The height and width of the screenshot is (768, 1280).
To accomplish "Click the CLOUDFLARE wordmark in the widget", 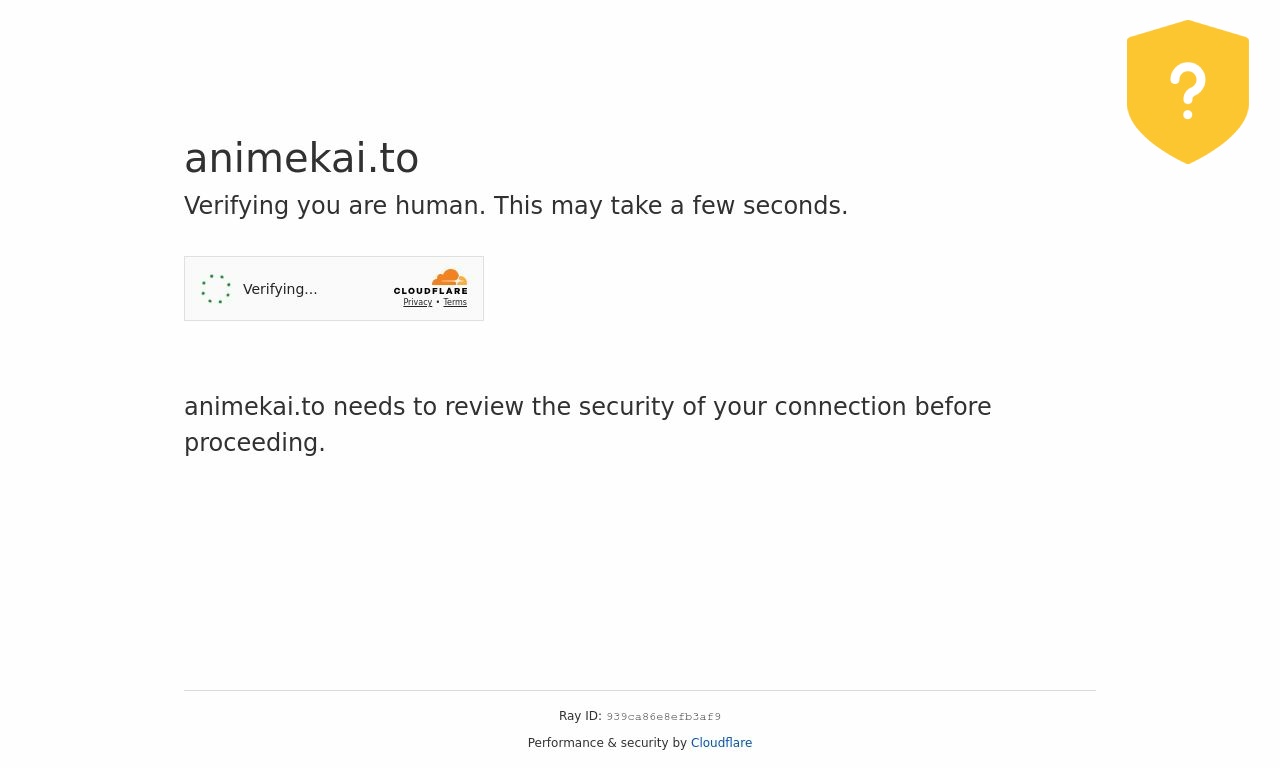I will [430, 291].
